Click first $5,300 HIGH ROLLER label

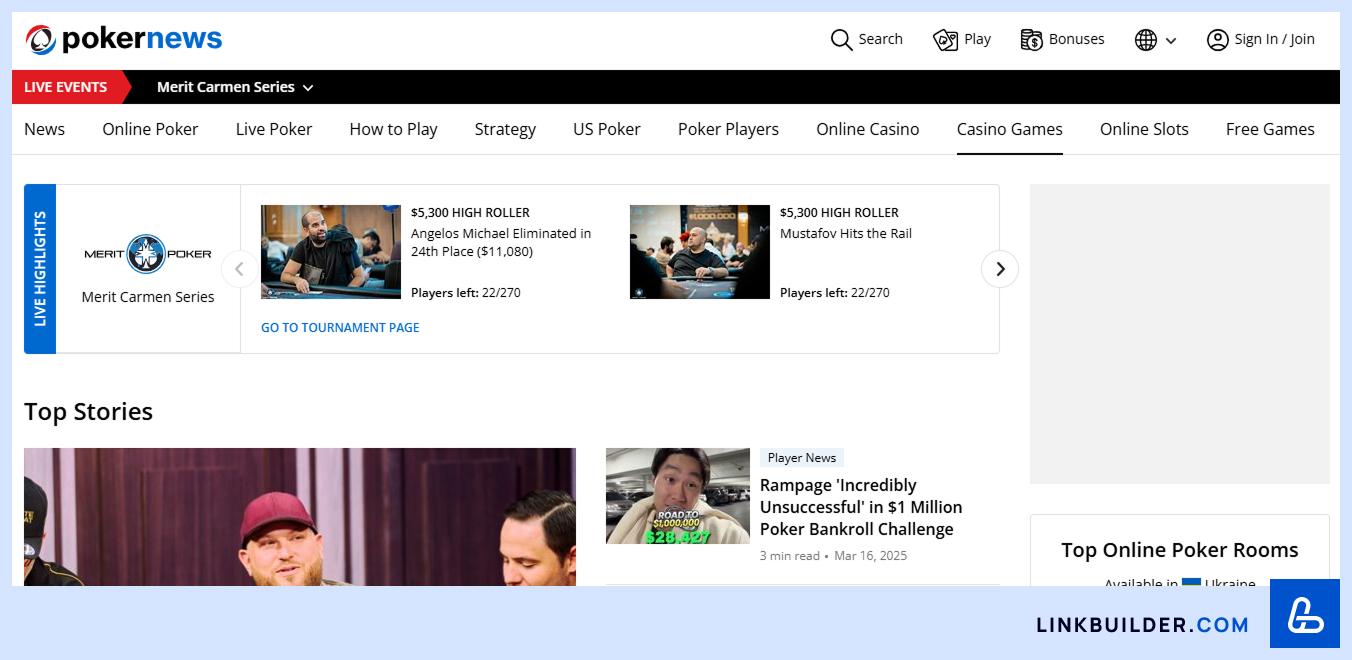click(470, 212)
